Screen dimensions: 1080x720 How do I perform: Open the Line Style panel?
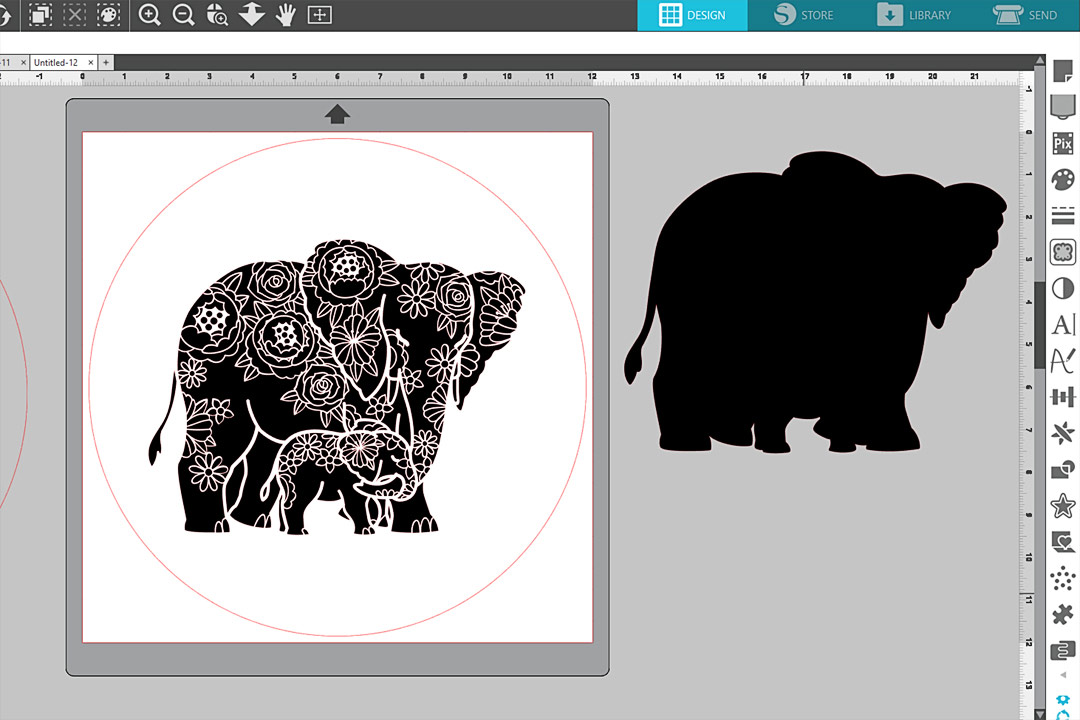click(1062, 217)
